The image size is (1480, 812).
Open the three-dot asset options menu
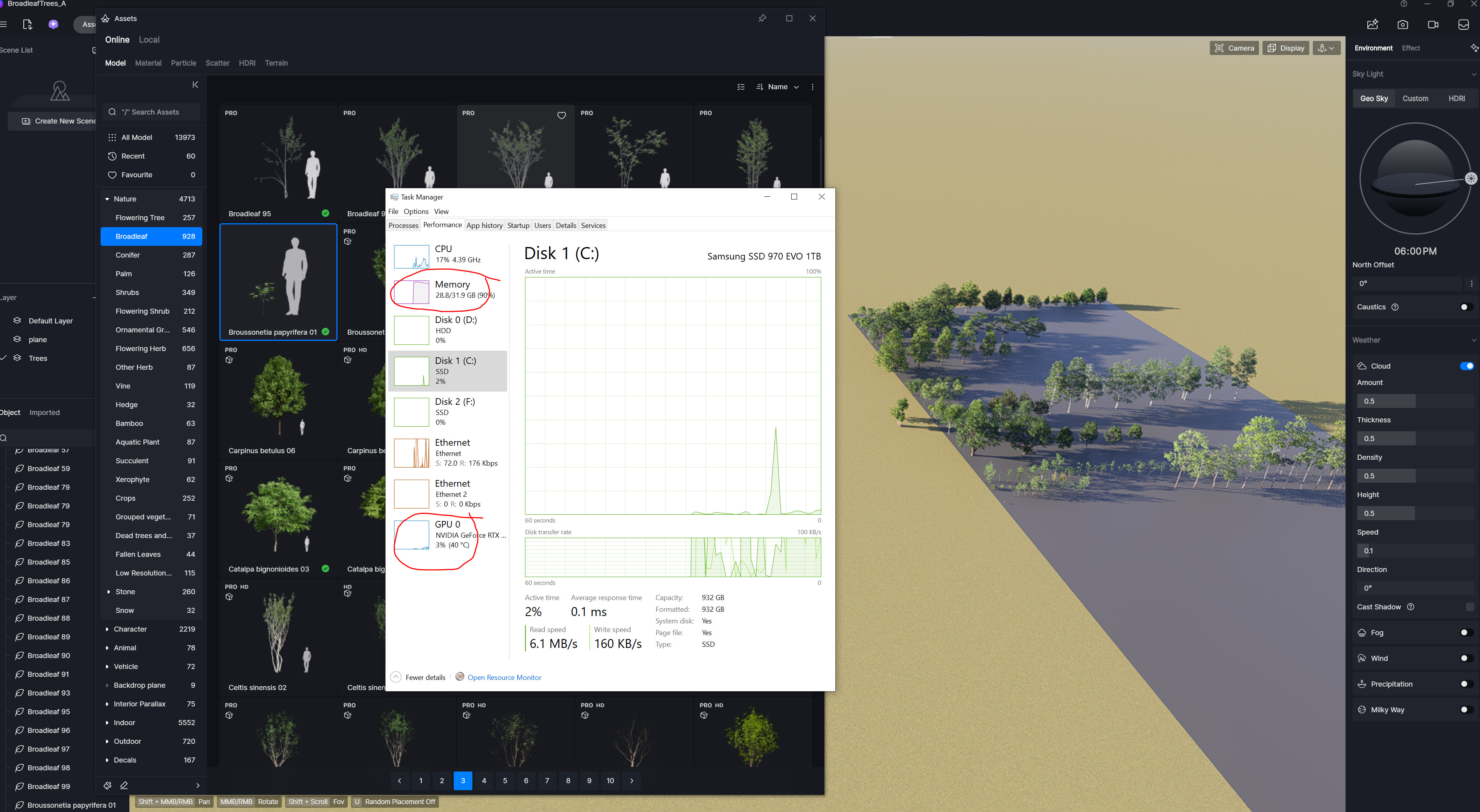pos(812,87)
